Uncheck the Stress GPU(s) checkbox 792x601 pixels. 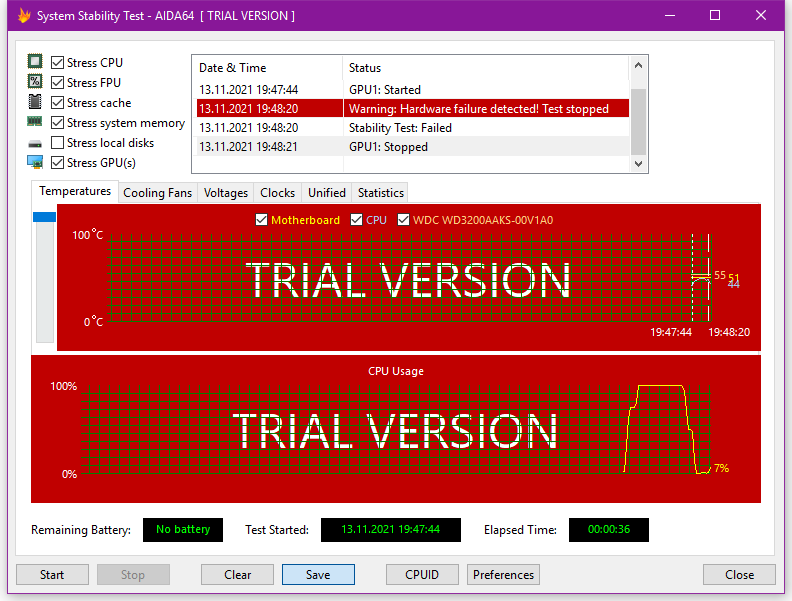point(58,163)
